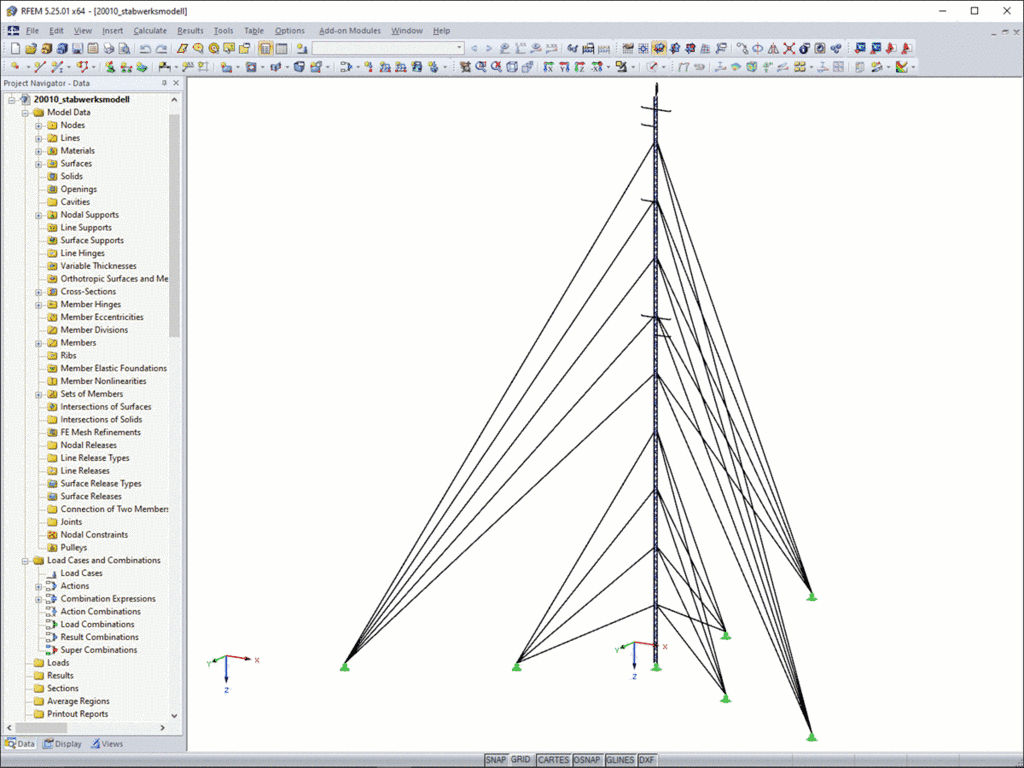Click the isometric view cube icon
1024x768 pixels.
(x=512, y=67)
